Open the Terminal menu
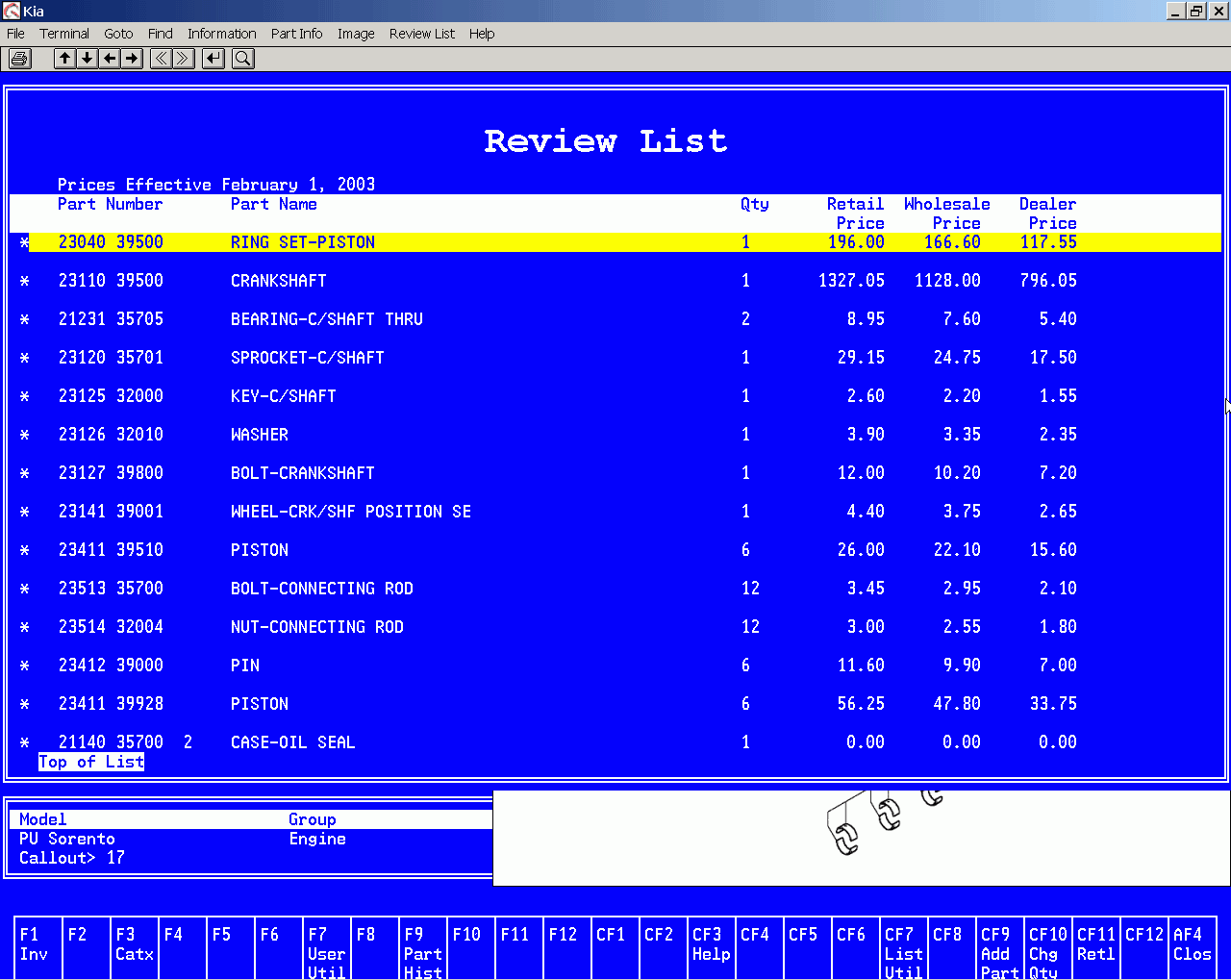The image size is (1231, 980). pyautogui.click(x=64, y=34)
